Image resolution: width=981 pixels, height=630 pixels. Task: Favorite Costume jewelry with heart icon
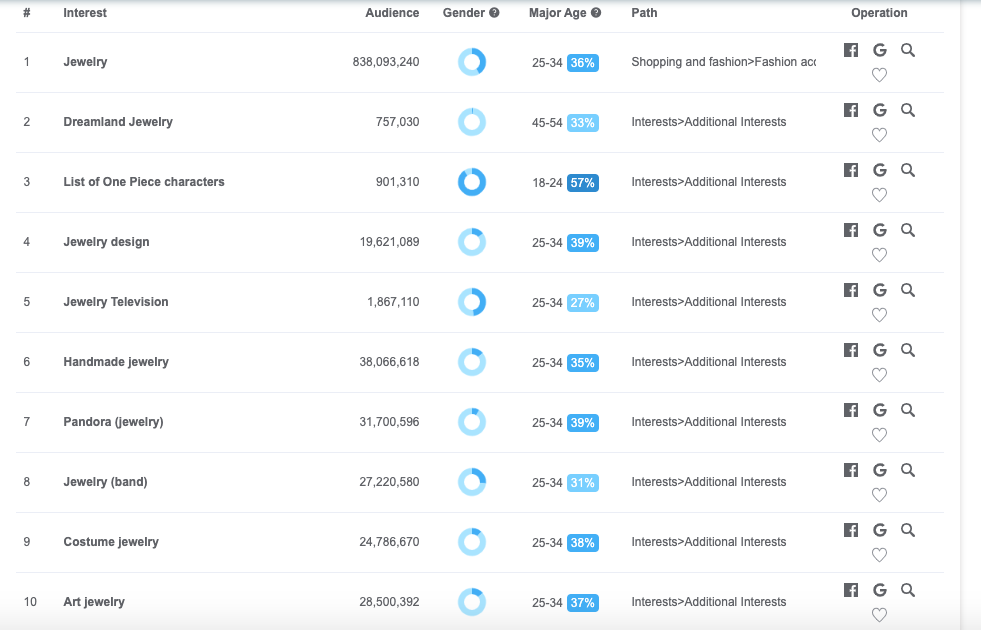coord(879,556)
